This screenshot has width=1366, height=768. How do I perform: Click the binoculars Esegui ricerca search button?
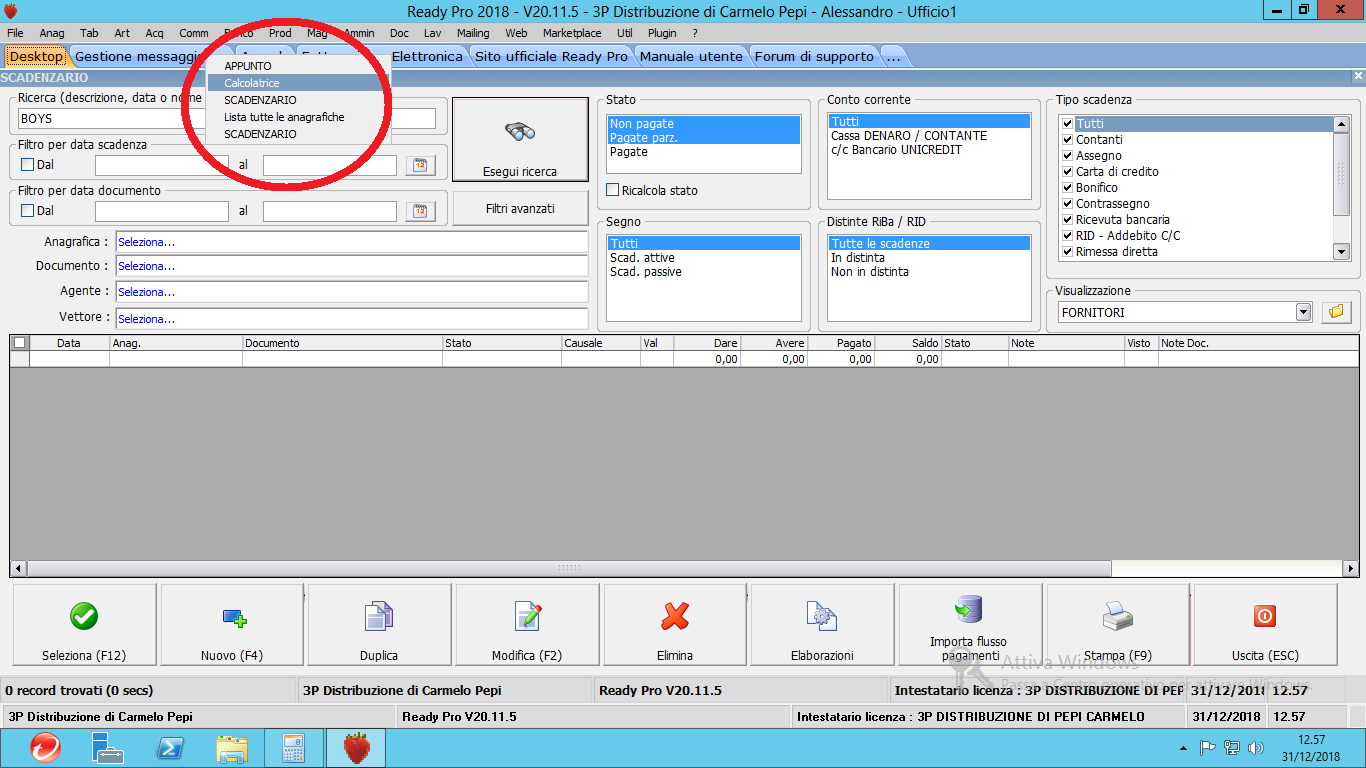pos(520,139)
